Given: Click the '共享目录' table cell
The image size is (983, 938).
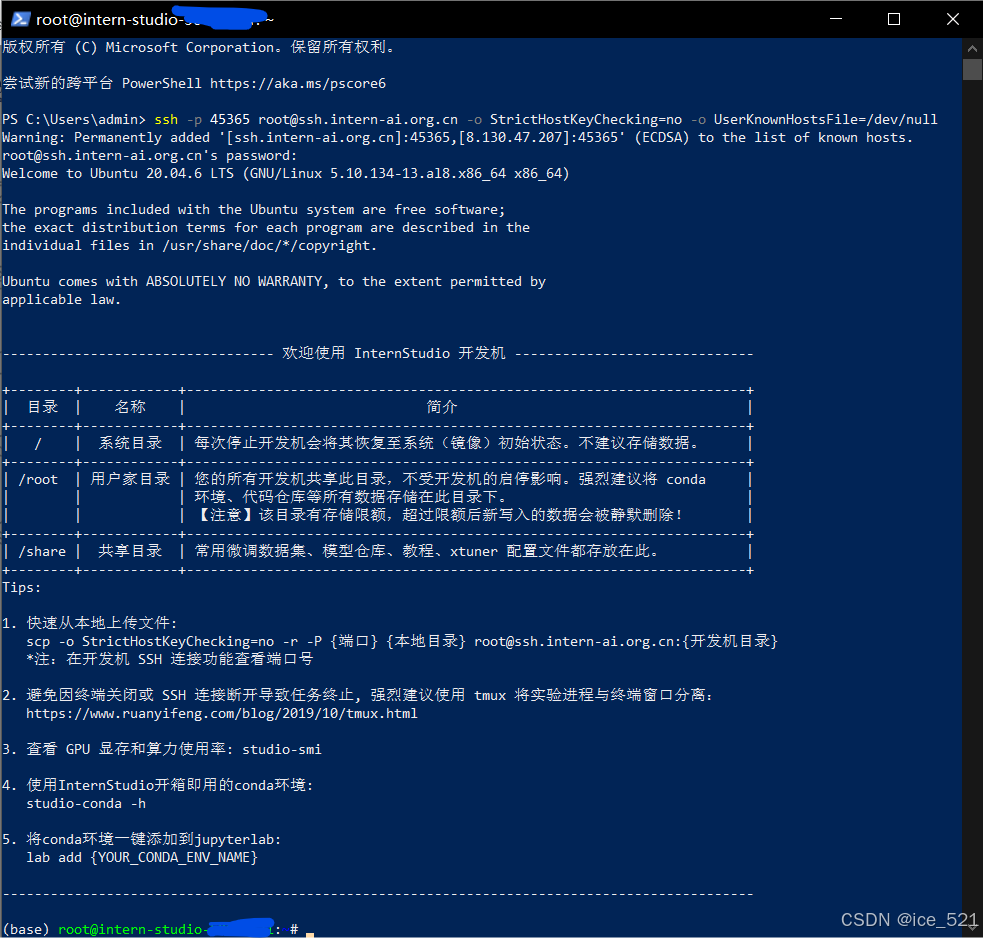Looking at the screenshot, I should click(130, 551).
